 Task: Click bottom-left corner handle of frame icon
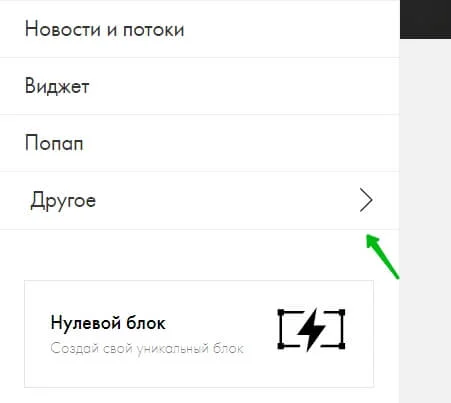click(281, 346)
